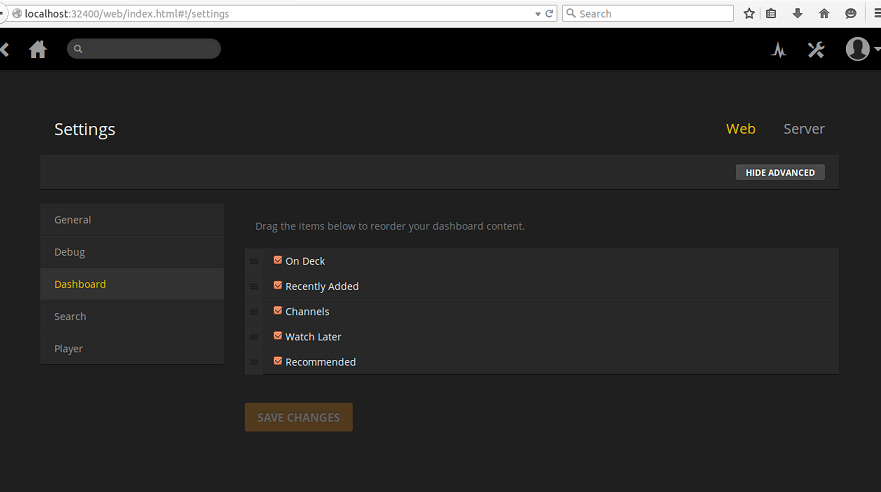Click the On Deck label
The width and height of the screenshot is (881, 492).
[x=305, y=261]
